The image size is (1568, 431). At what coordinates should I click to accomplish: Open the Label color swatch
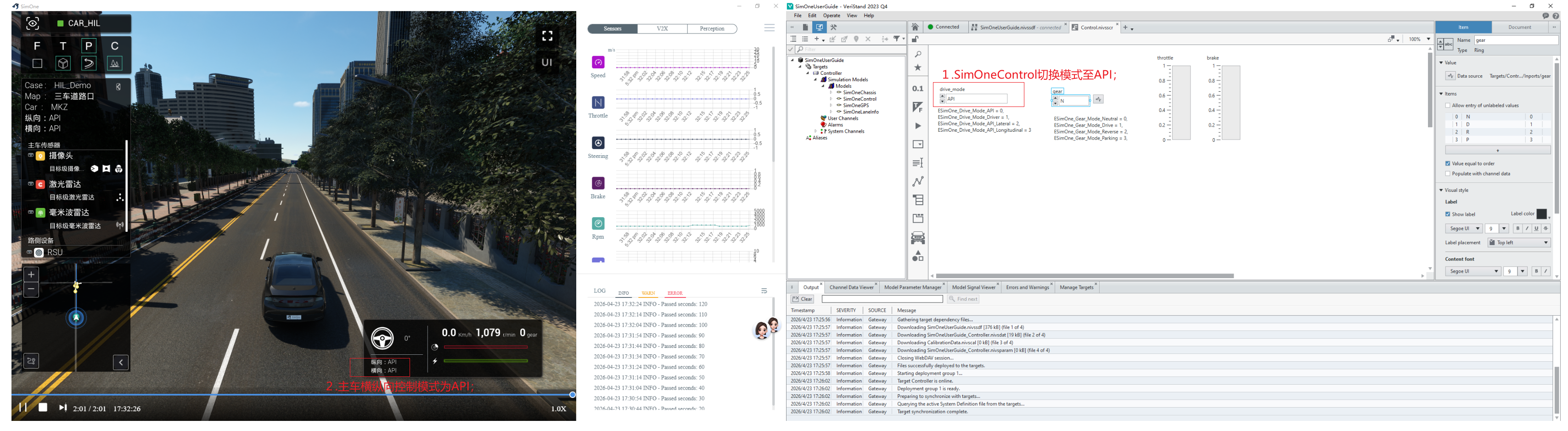[1542, 214]
